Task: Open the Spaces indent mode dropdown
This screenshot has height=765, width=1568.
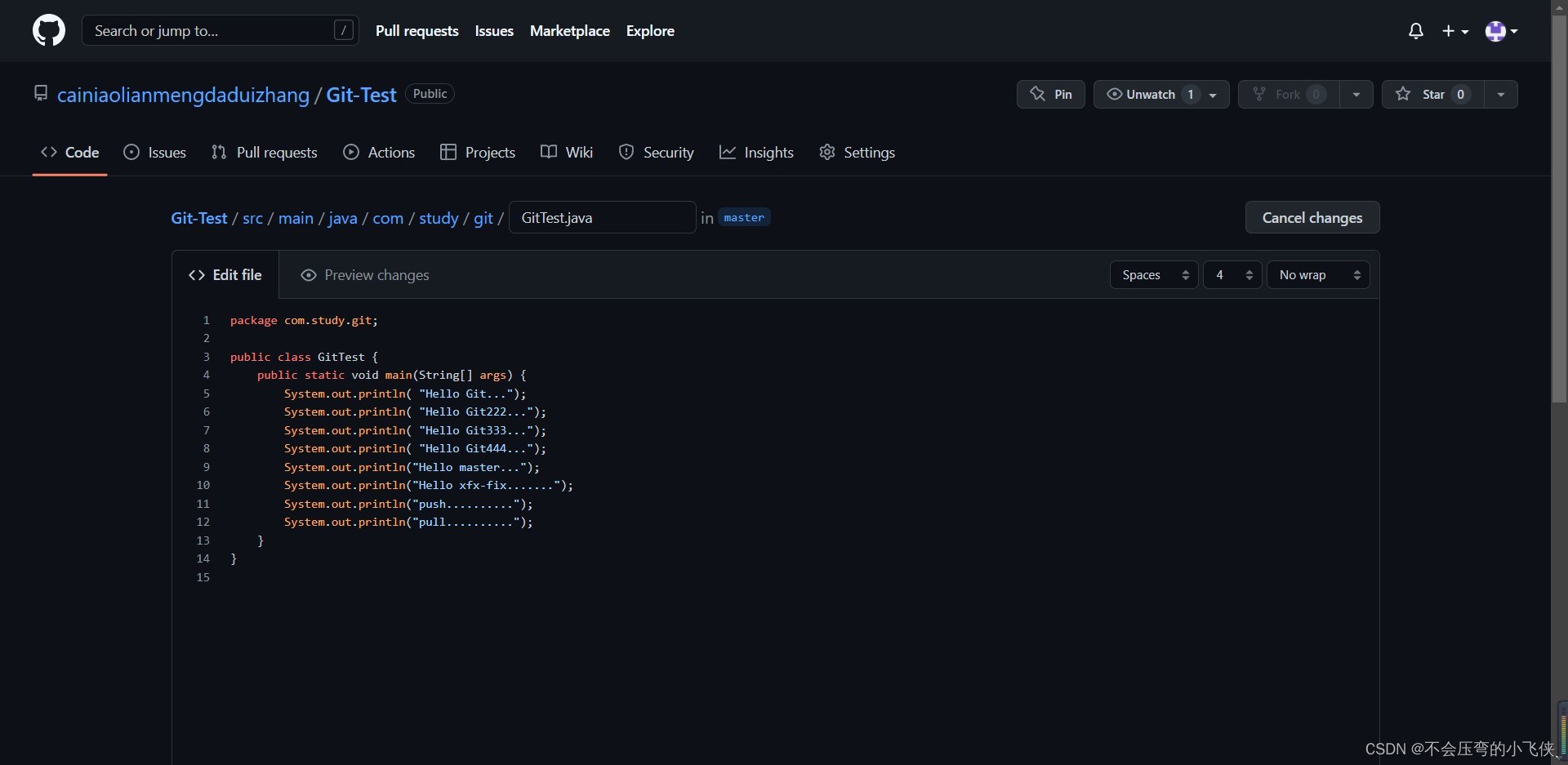Action: [x=1154, y=275]
